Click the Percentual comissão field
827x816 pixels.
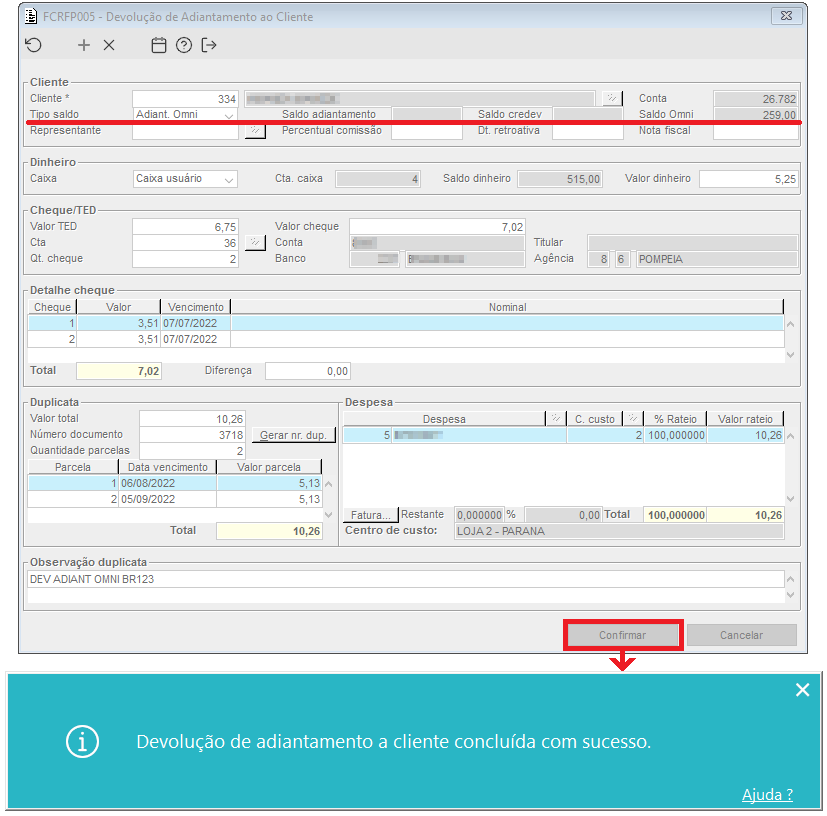427,131
